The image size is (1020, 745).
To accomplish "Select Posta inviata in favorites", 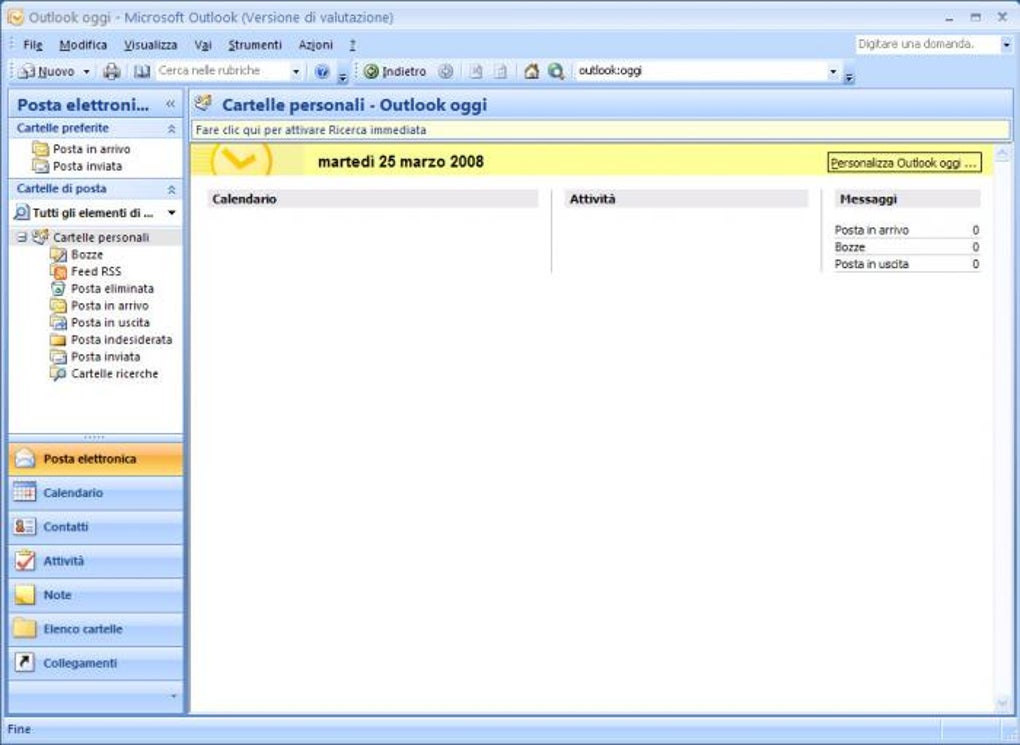I will 78,167.
